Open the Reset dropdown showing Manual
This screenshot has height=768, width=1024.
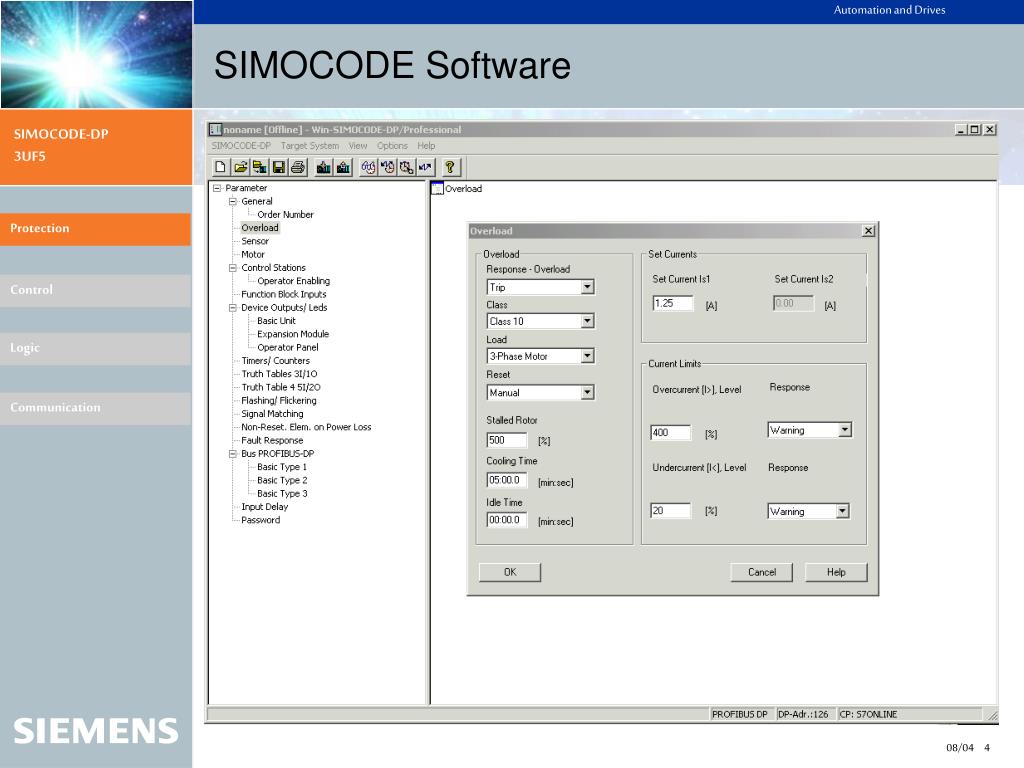[587, 392]
